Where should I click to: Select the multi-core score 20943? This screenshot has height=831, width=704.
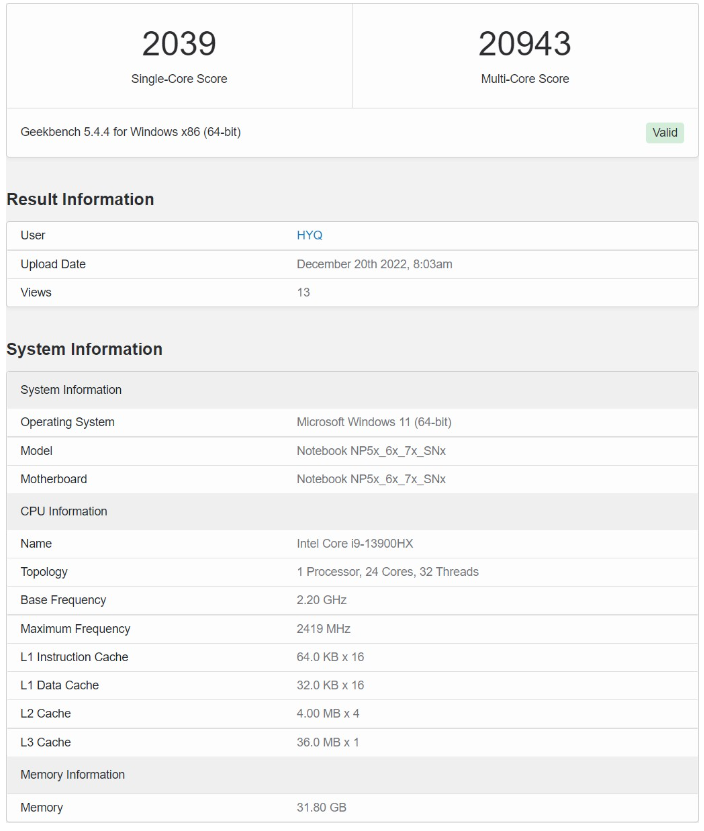[524, 43]
